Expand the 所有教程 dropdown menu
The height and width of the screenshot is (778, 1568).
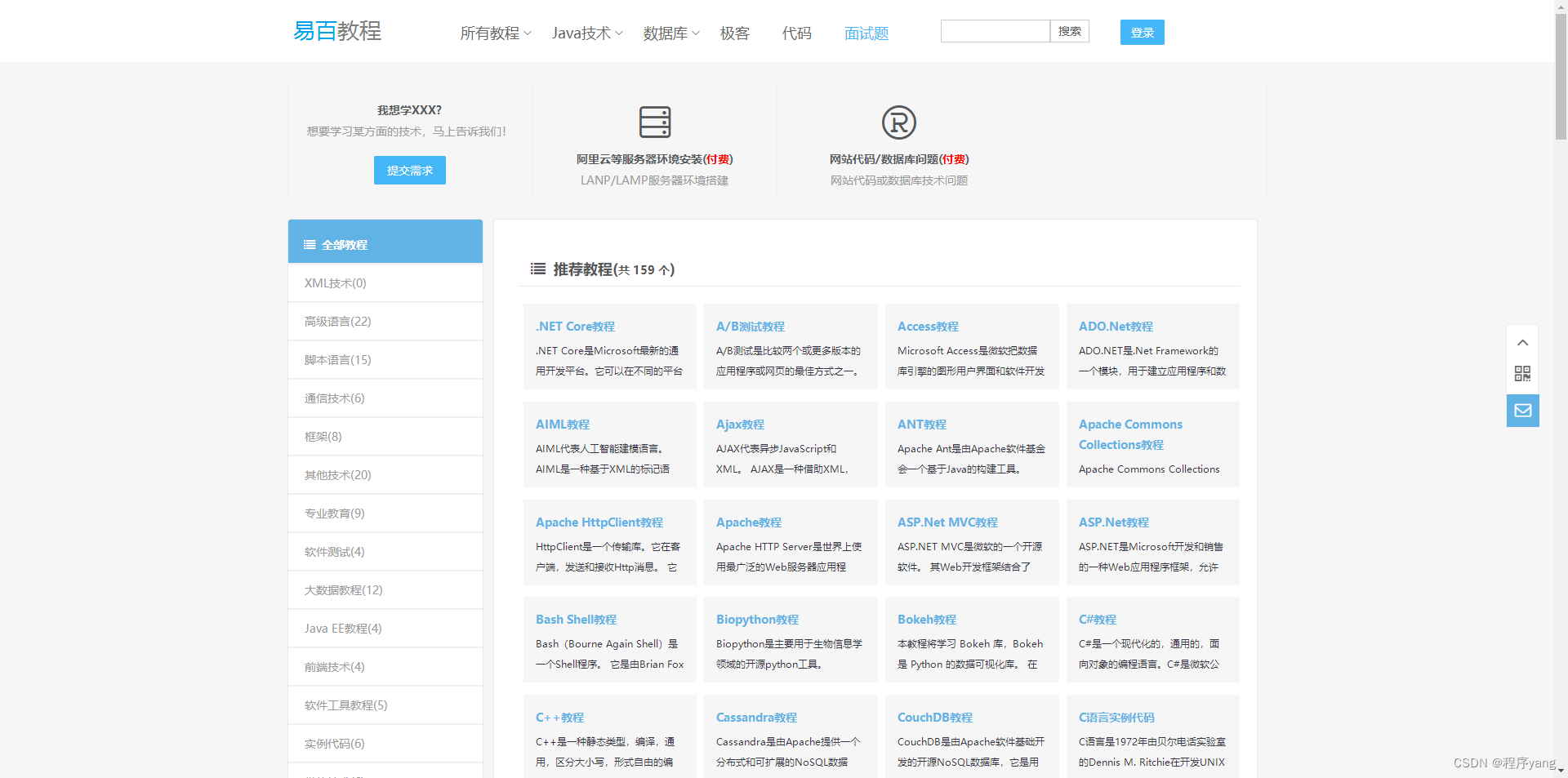coord(496,33)
